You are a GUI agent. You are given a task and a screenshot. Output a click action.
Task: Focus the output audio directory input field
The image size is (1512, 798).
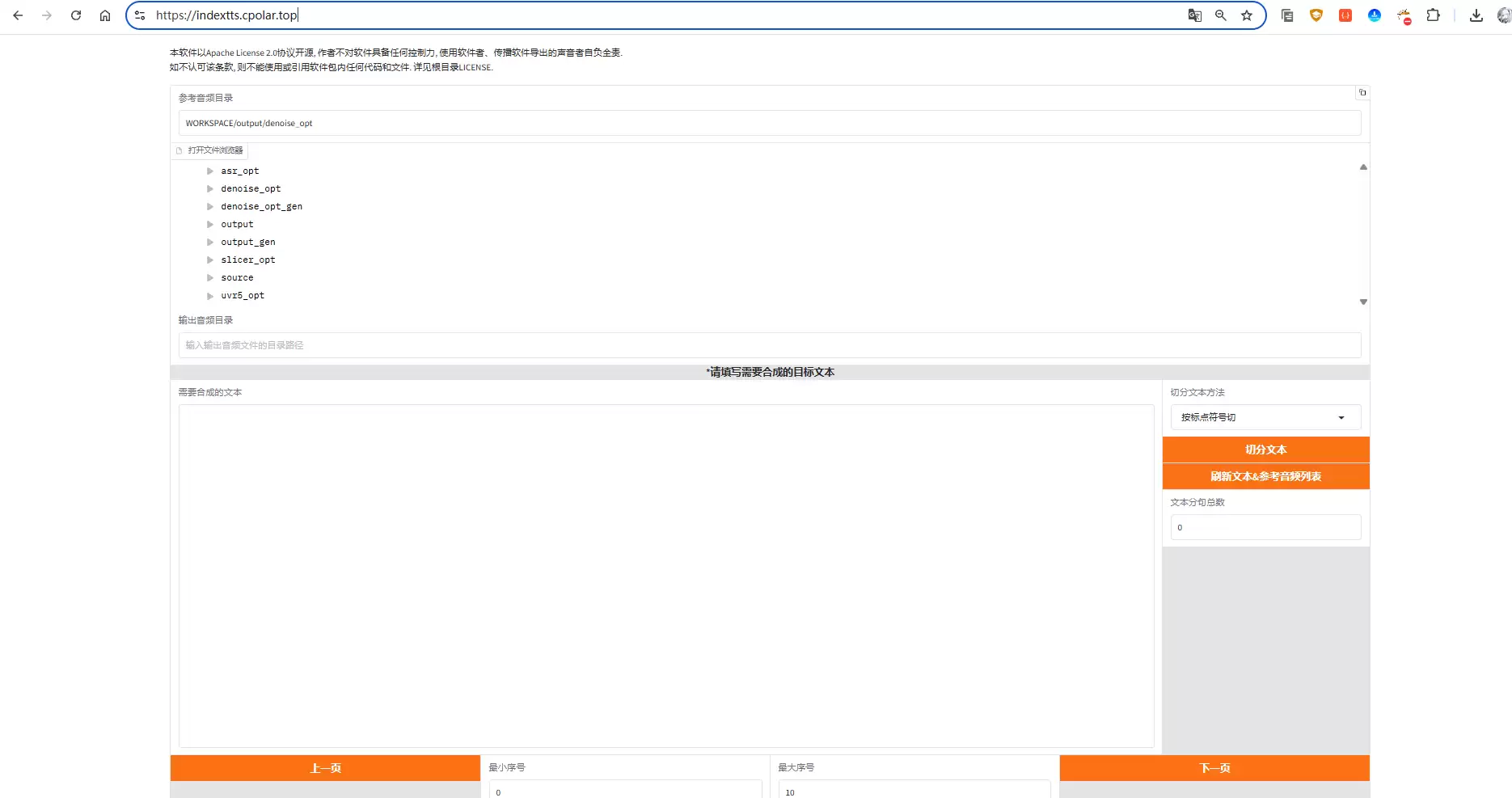click(769, 345)
